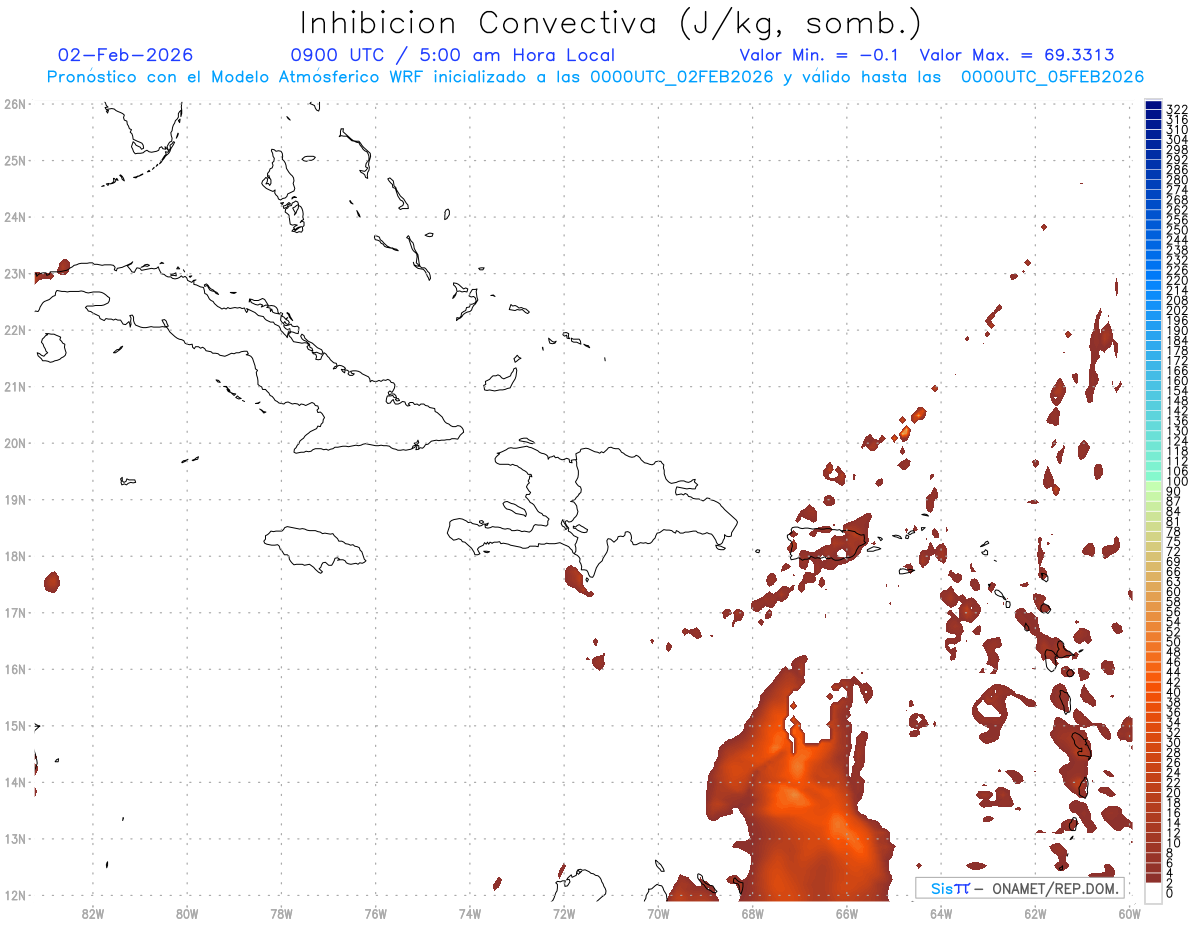Click the '15N' latitude axis label

(15, 726)
